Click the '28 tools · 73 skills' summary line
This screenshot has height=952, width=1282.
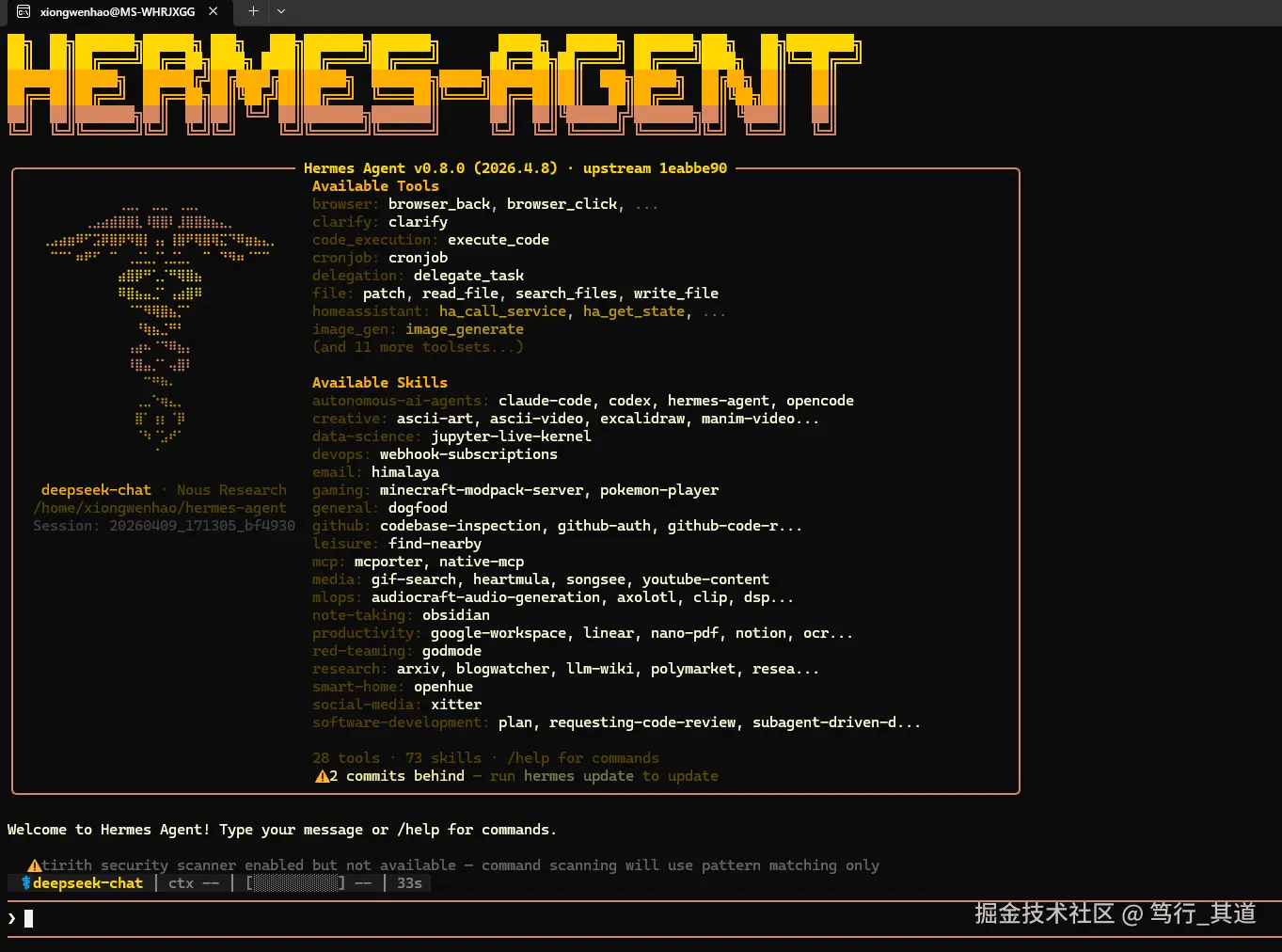pyautogui.click(x=397, y=758)
